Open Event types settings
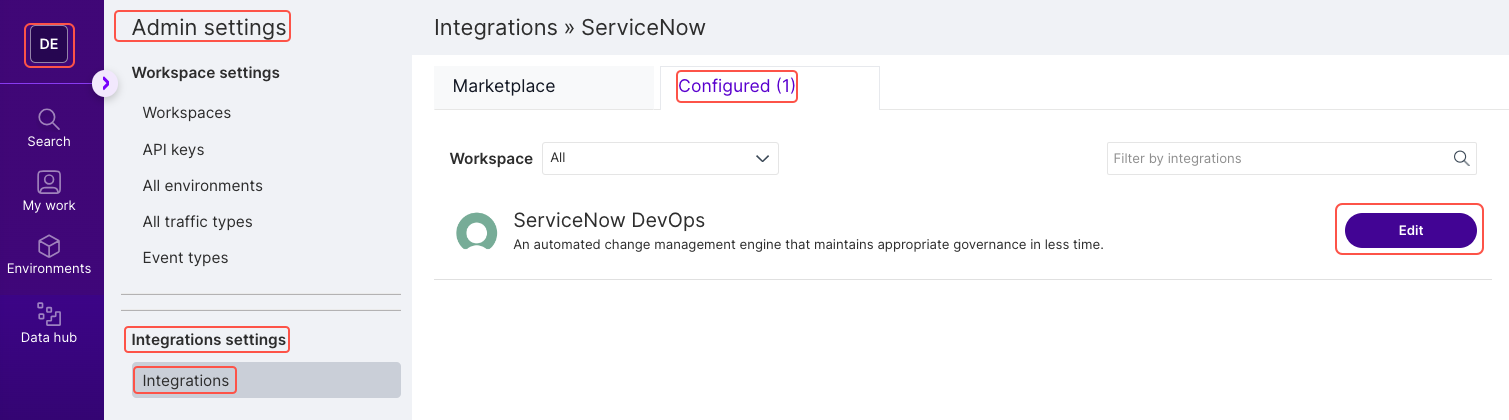 pos(185,258)
